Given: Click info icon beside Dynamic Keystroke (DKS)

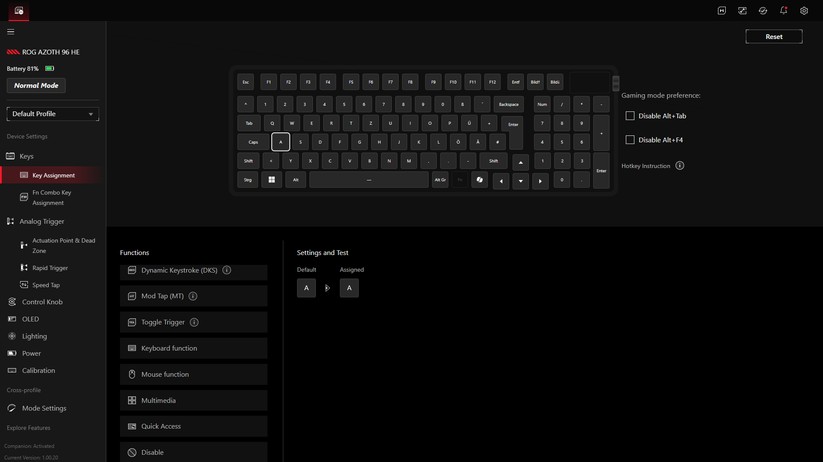Looking at the screenshot, I should [x=227, y=270].
